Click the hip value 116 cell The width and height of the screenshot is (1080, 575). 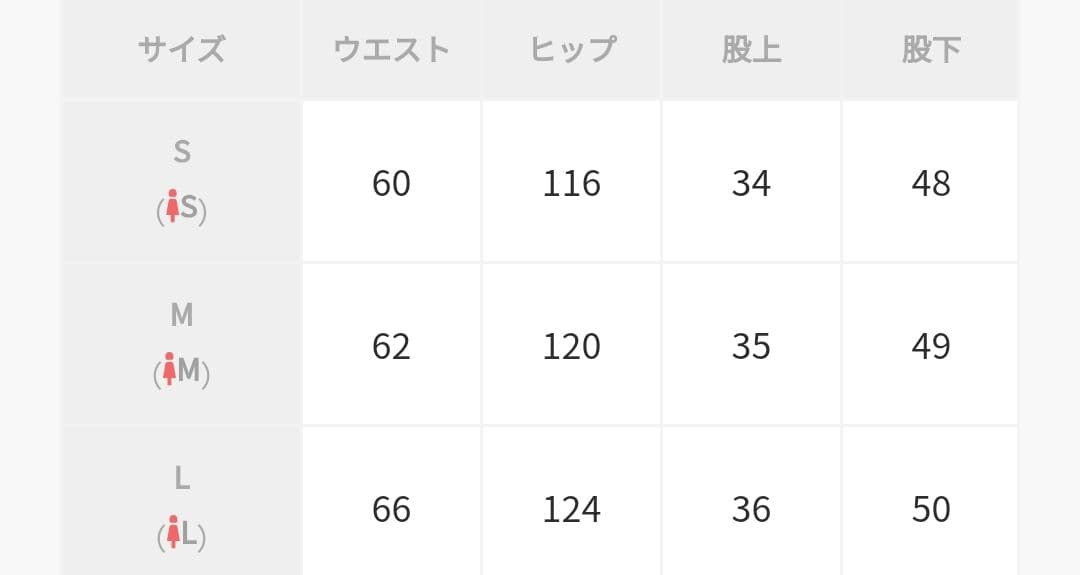point(572,181)
